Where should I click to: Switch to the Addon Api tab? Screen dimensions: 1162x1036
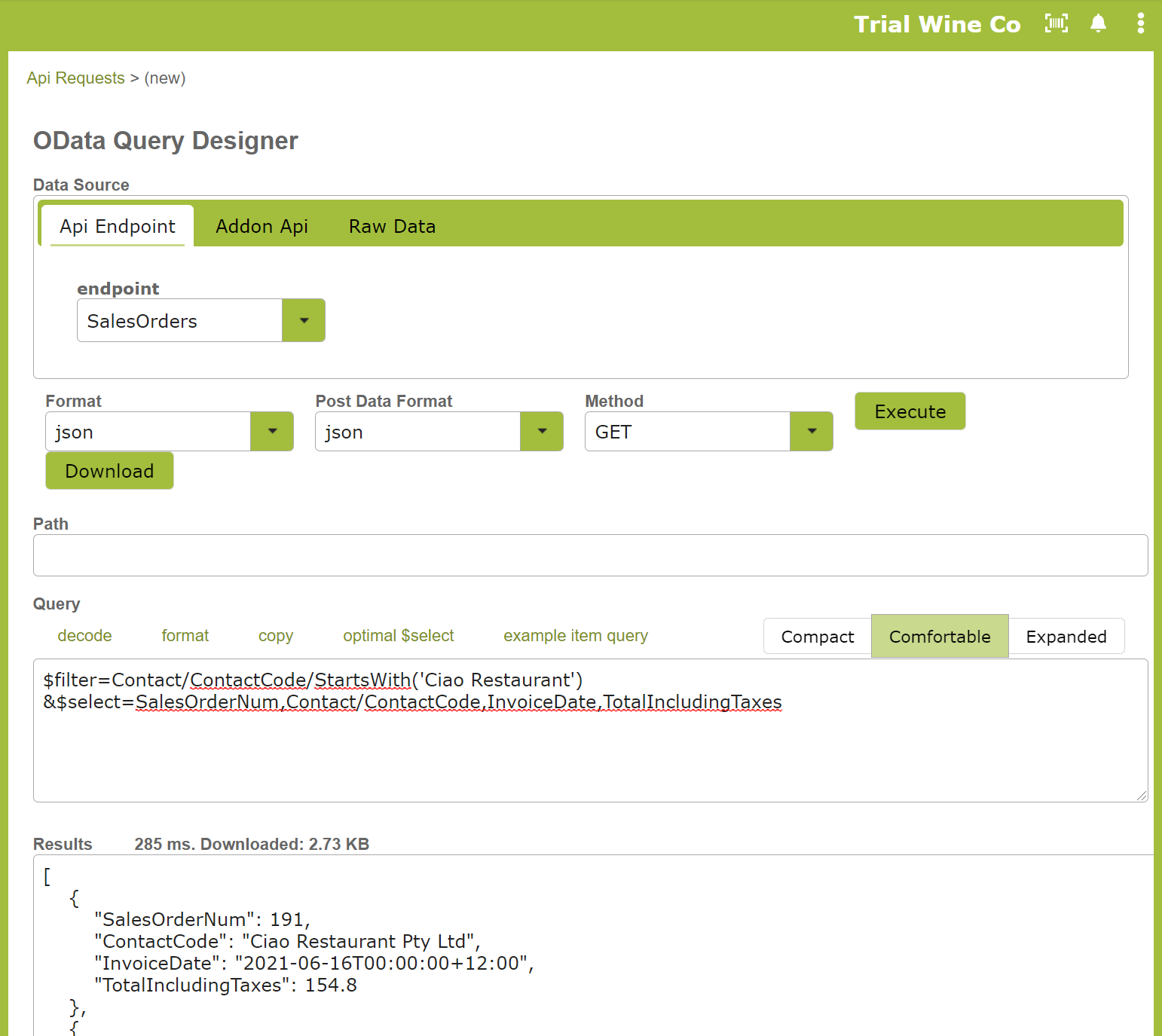[x=262, y=226]
